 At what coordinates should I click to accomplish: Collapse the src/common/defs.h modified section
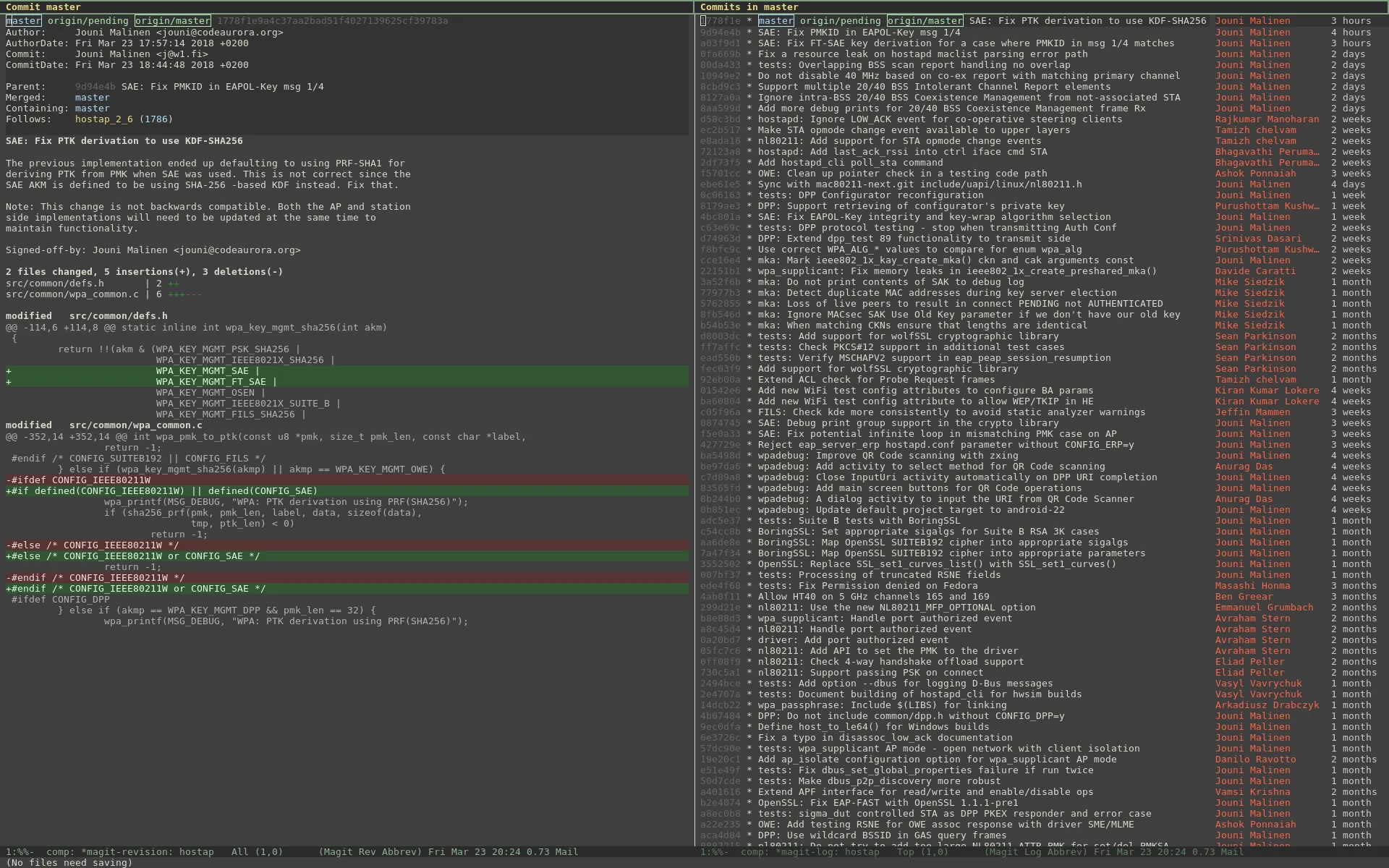87,316
